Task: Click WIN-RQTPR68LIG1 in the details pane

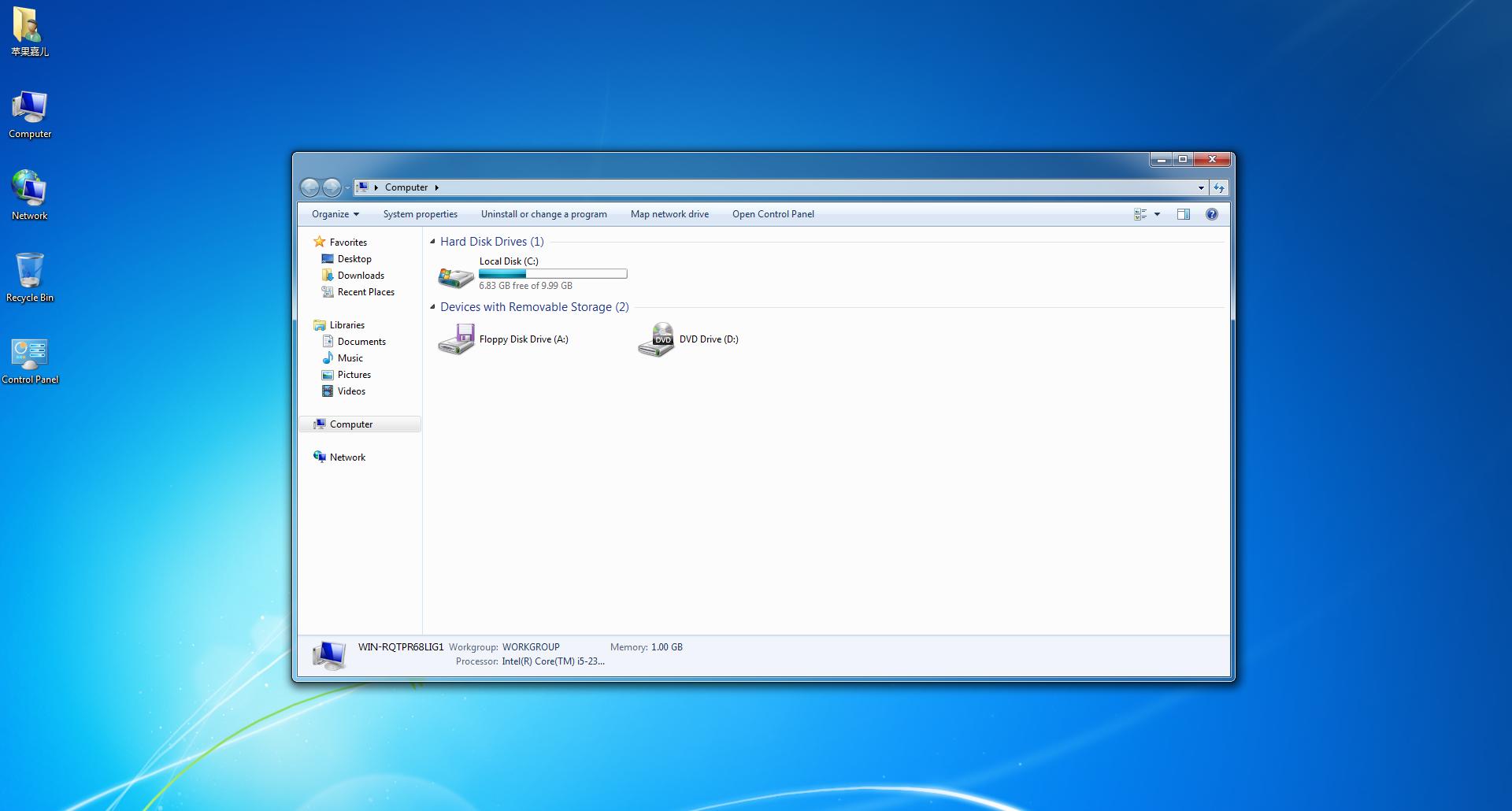Action: click(401, 647)
